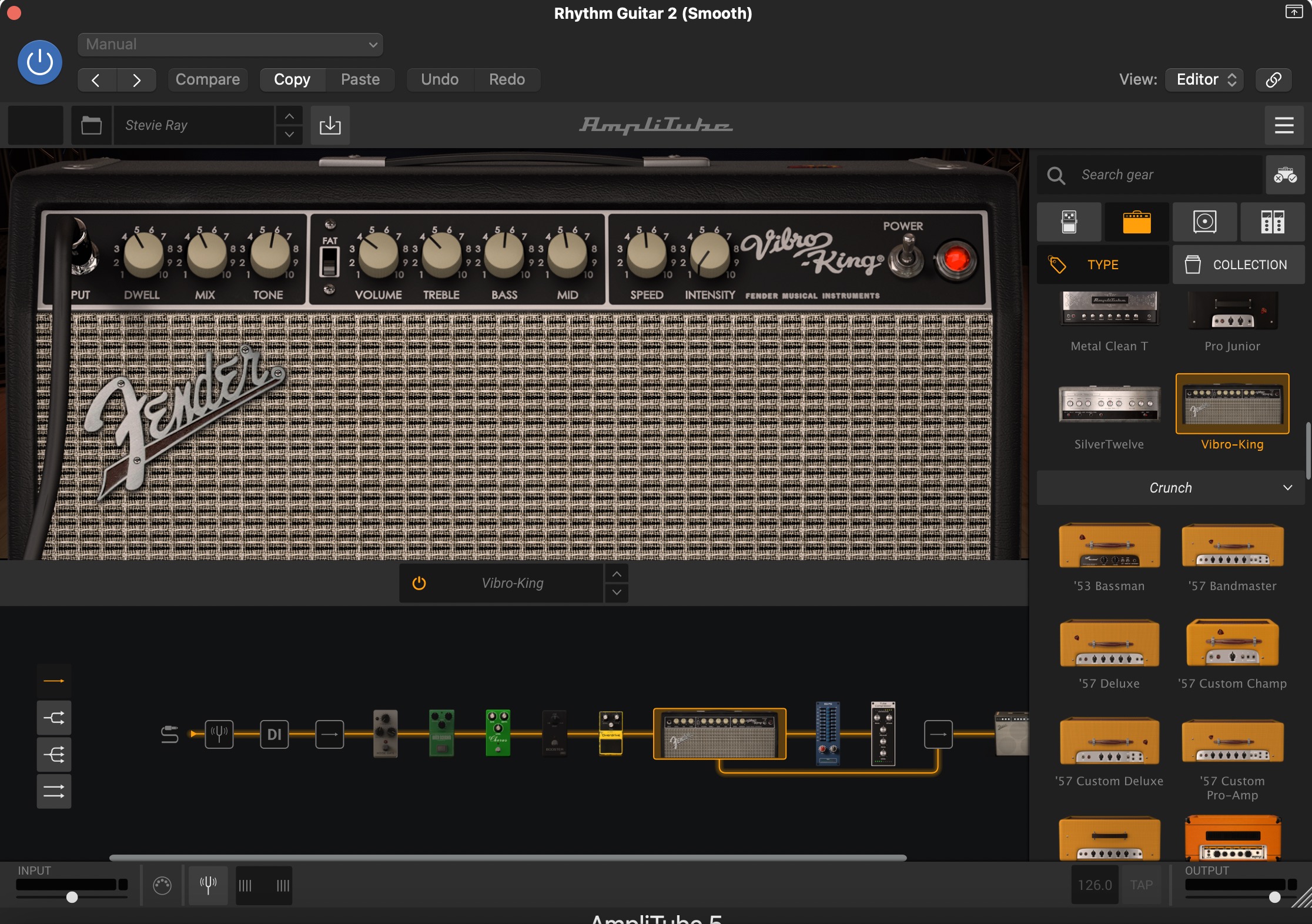Select the yellow Overdrive pedal in chain
This screenshot has width=1312, height=924.
611,733
